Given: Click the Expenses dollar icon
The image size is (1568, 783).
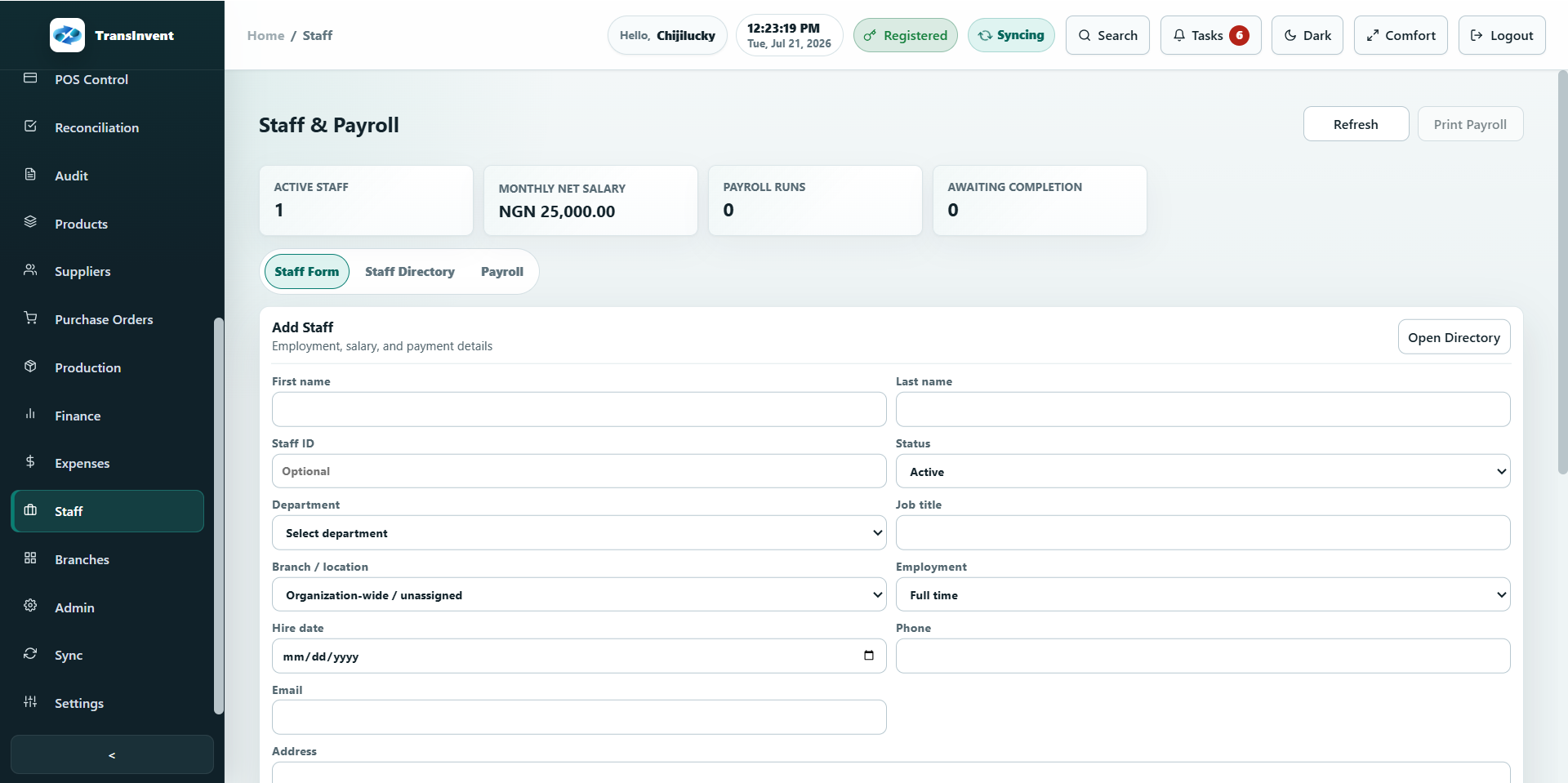Looking at the screenshot, I should 30,462.
